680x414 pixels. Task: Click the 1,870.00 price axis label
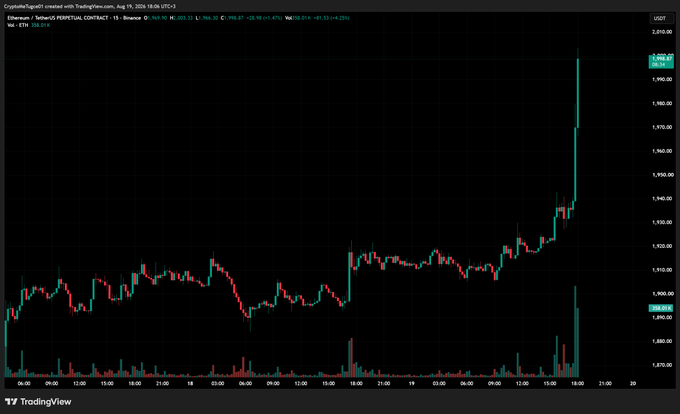point(662,365)
